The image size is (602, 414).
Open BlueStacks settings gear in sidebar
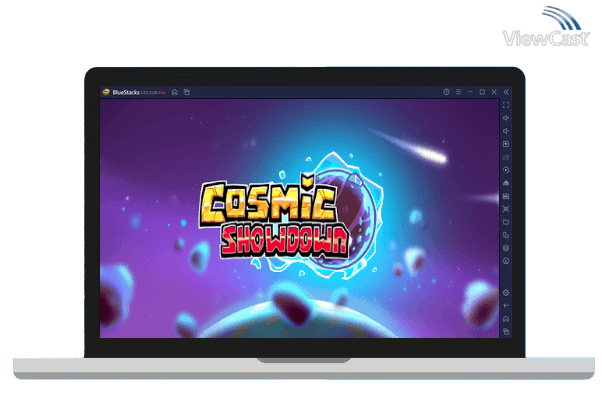[x=506, y=293]
